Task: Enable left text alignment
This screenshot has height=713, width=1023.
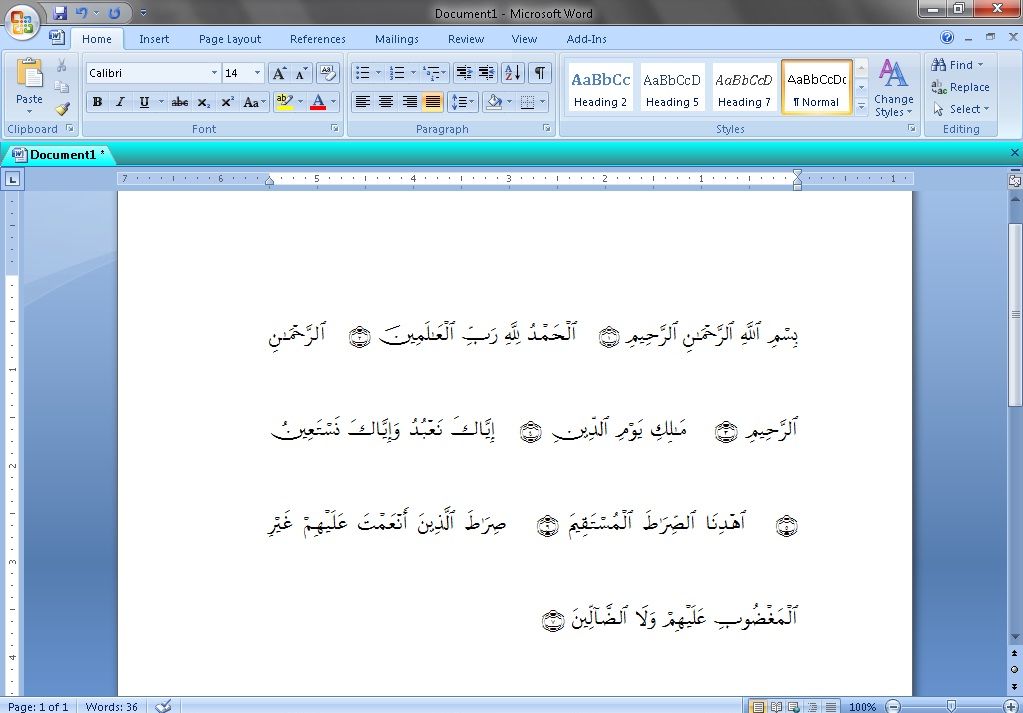Action: point(365,101)
